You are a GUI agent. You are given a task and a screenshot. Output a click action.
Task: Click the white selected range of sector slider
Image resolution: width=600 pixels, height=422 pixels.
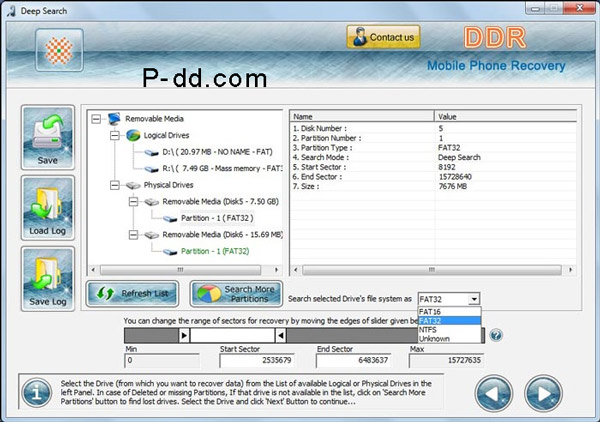pyautogui.click(x=232, y=336)
